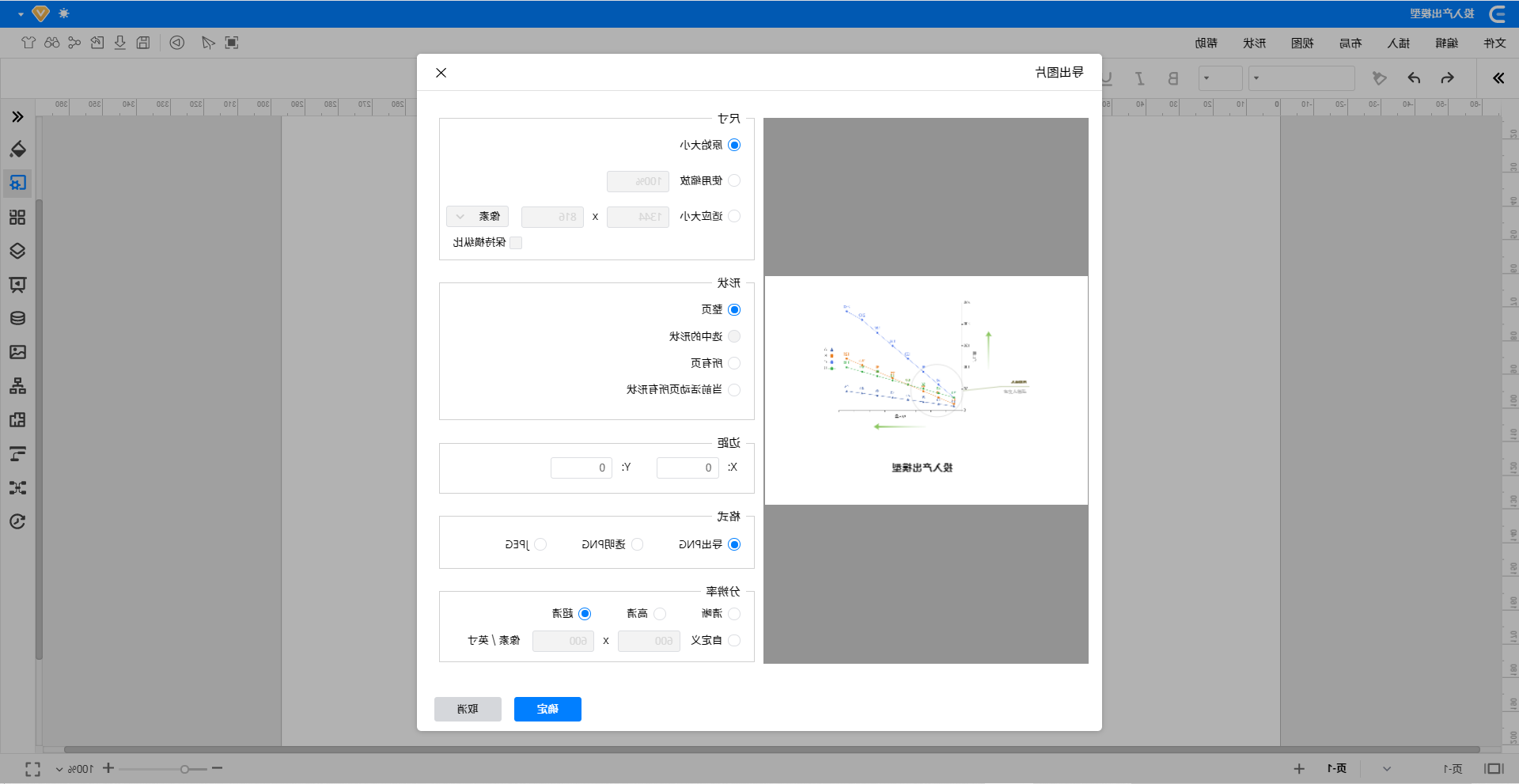
Task: Close the 导出图片 dialog with X
Action: click(x=441, y=73)
